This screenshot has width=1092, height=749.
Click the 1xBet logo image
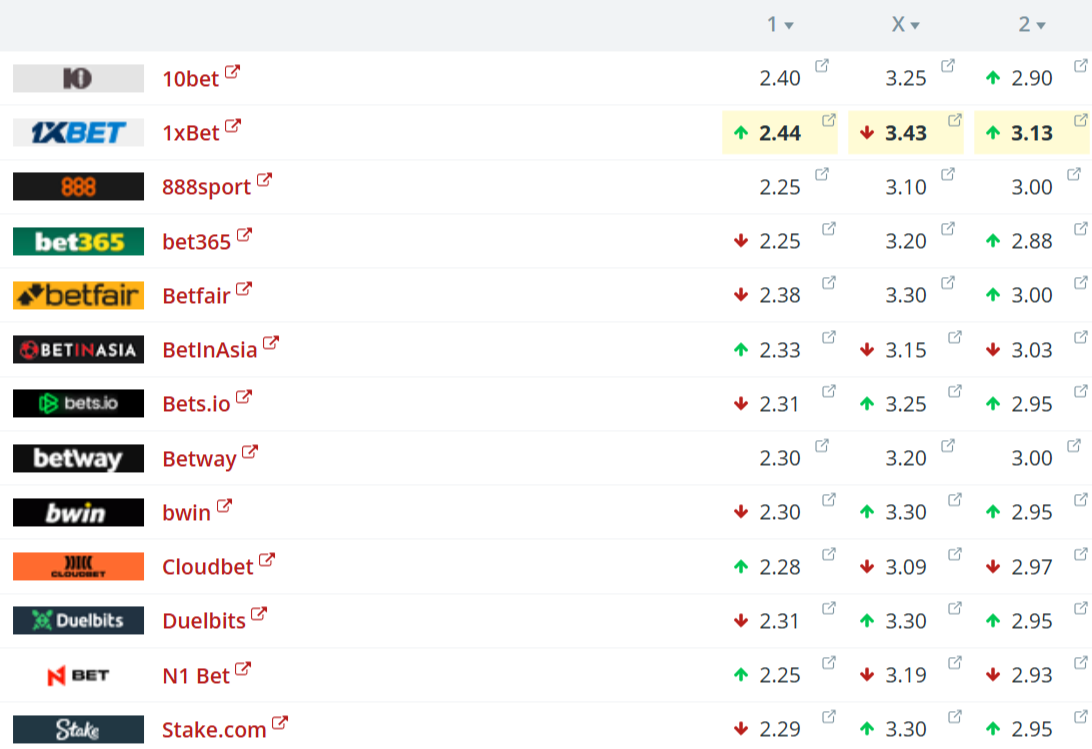78,132
